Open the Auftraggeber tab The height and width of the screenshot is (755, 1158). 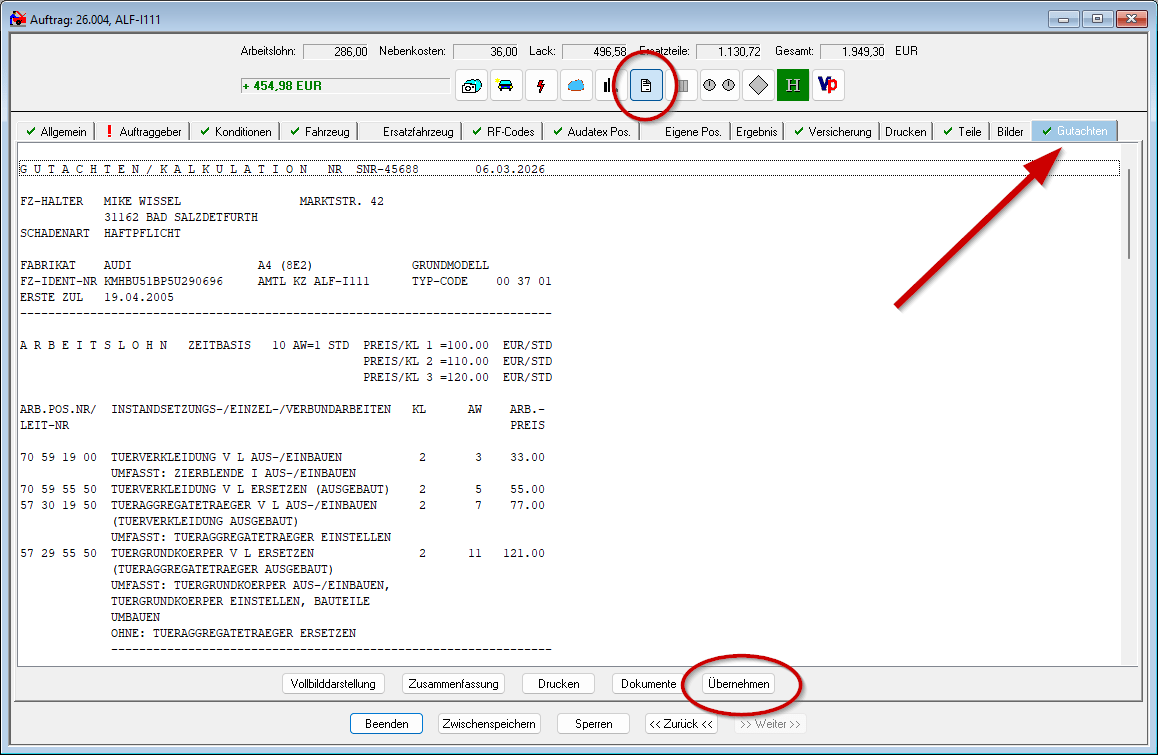click(x=142, y=131)
